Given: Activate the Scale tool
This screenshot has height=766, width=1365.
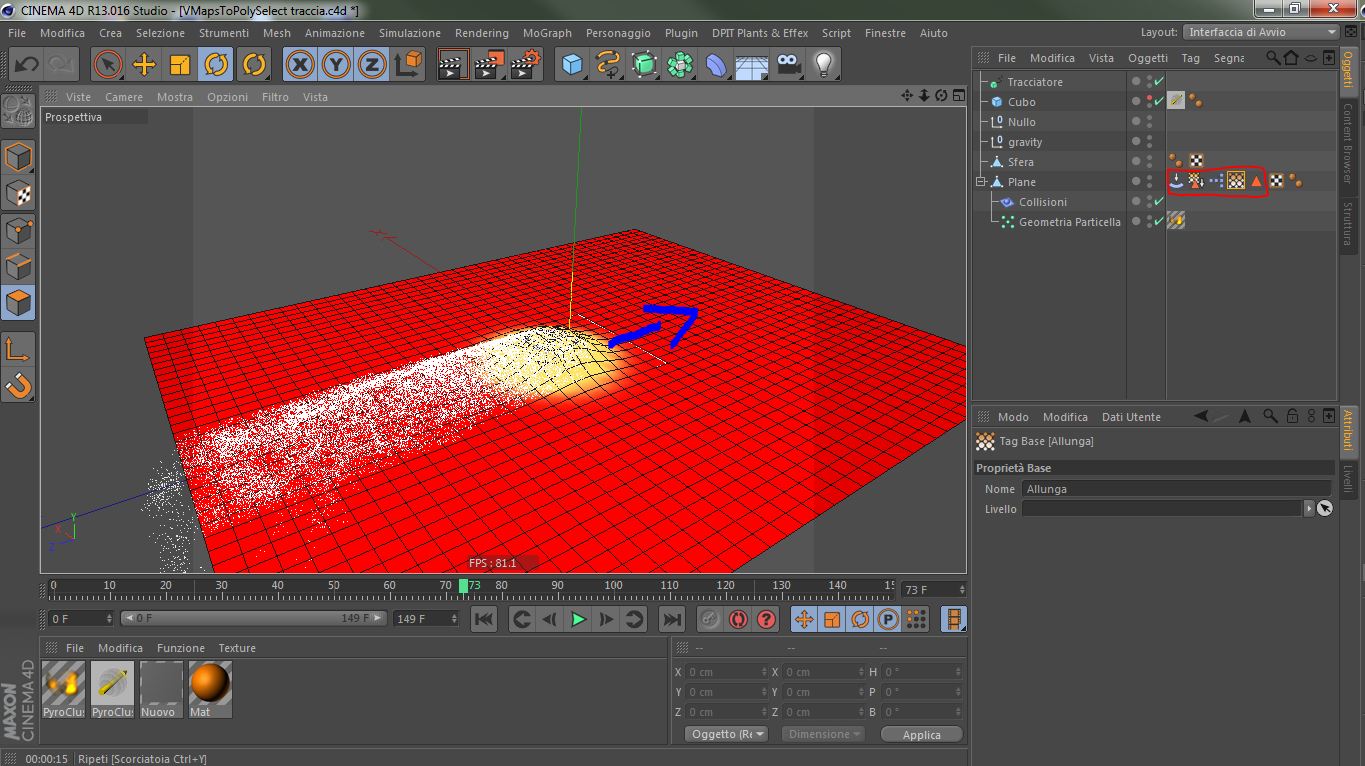Looking at the screenshot, I should pos(180,65).
